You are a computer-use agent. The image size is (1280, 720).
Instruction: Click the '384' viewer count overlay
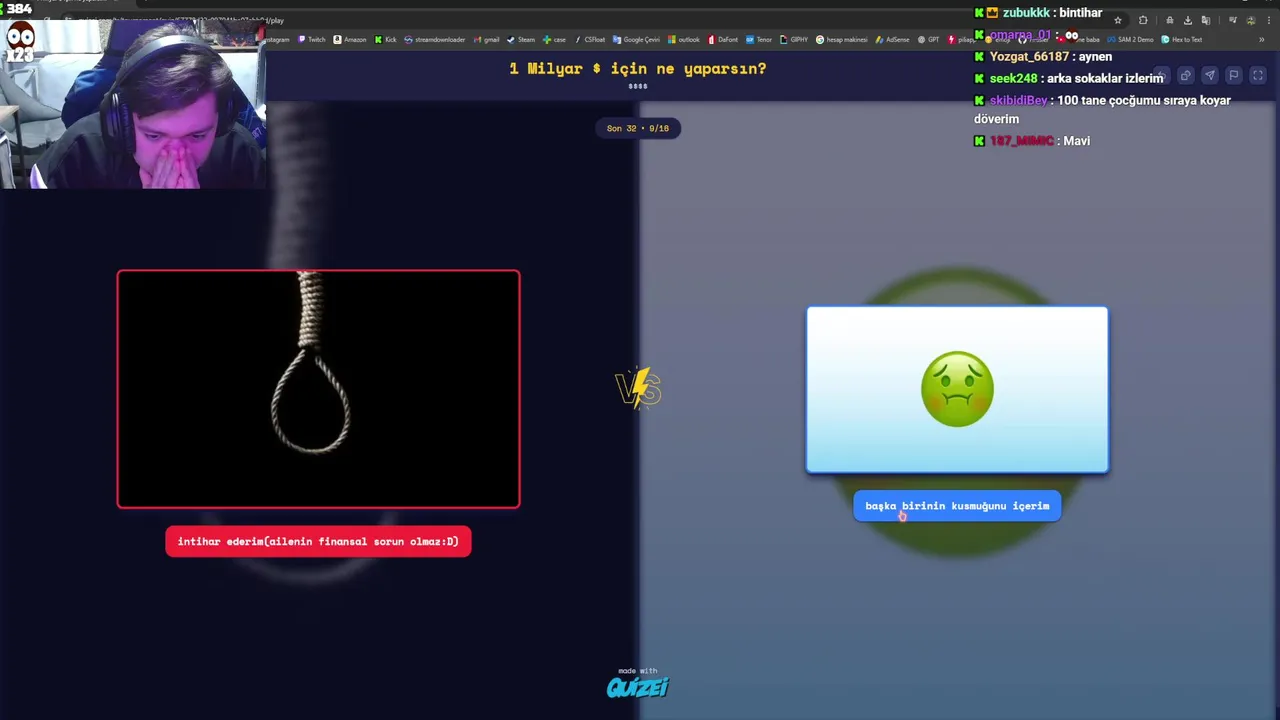pyautogui.click(x=19, y=9)
